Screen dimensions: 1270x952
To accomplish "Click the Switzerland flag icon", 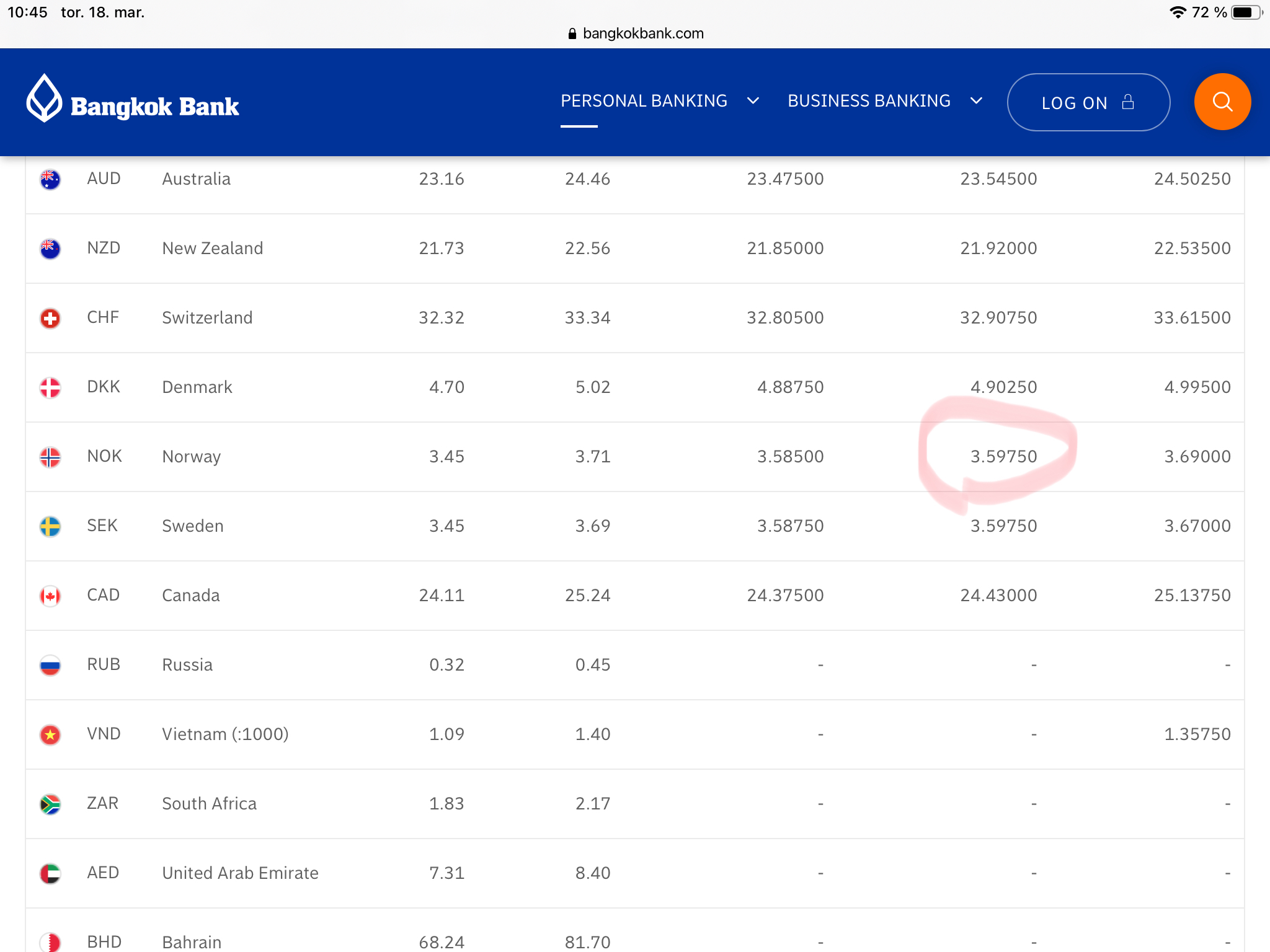I will pyautogui.click(x=50, y=318).
